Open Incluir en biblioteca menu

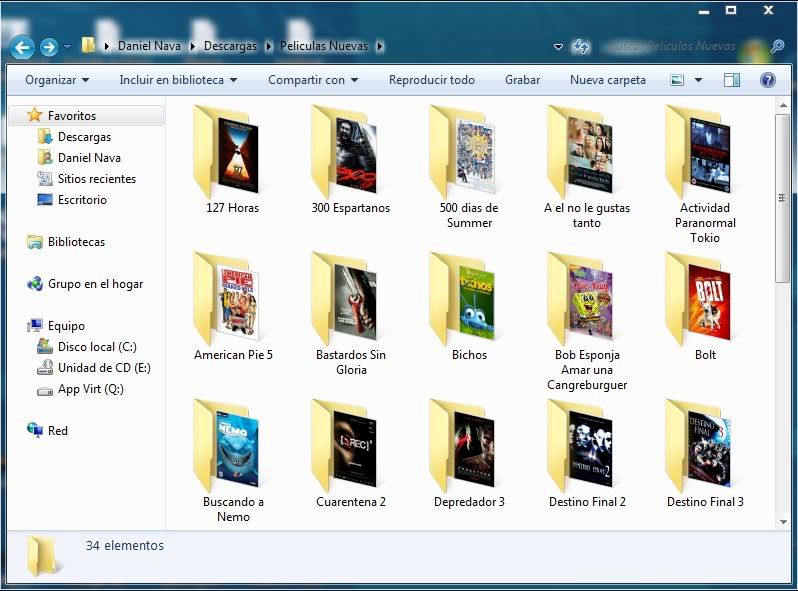(x=178, y=80)
